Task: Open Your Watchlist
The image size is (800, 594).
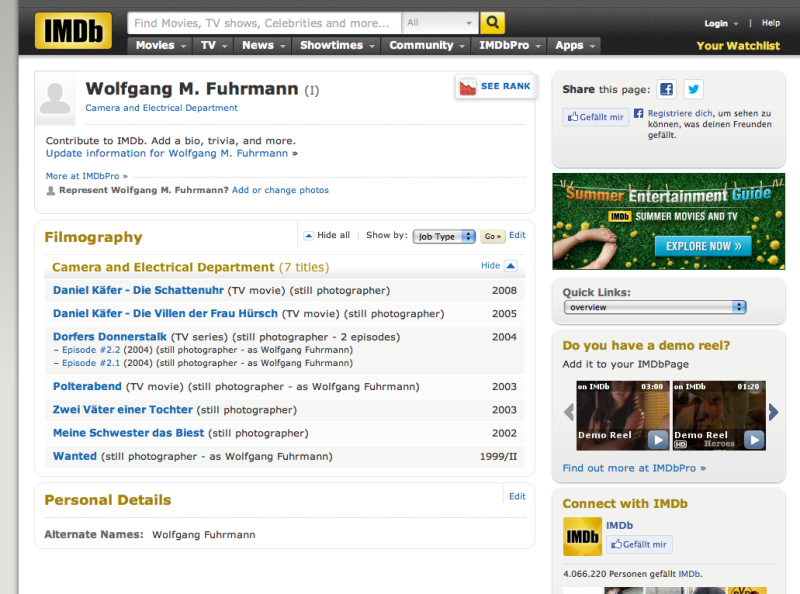Action: coord(738,46)
